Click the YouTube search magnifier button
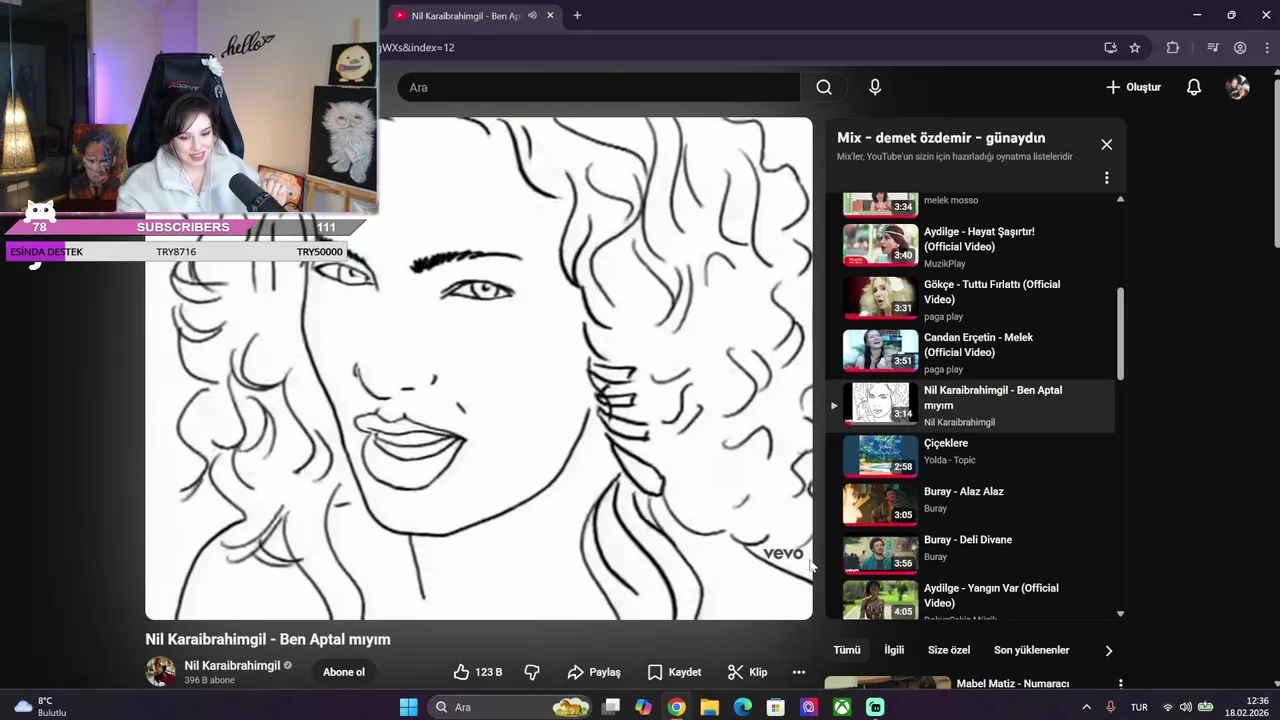This screenshot has height=720, width=1280. [824, 87]
